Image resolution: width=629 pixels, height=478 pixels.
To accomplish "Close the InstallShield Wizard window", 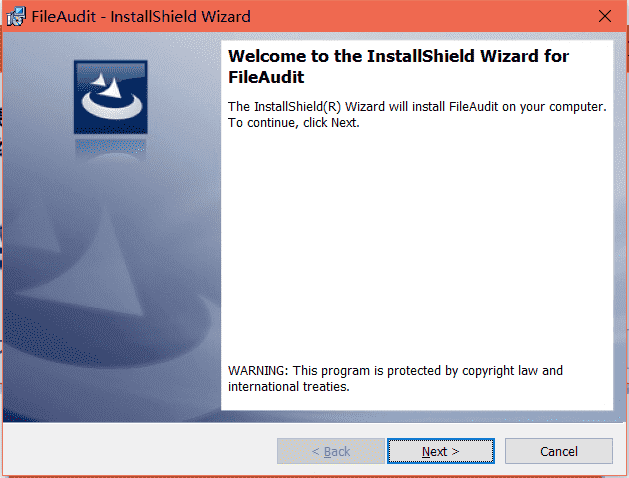I will (605, 16).
